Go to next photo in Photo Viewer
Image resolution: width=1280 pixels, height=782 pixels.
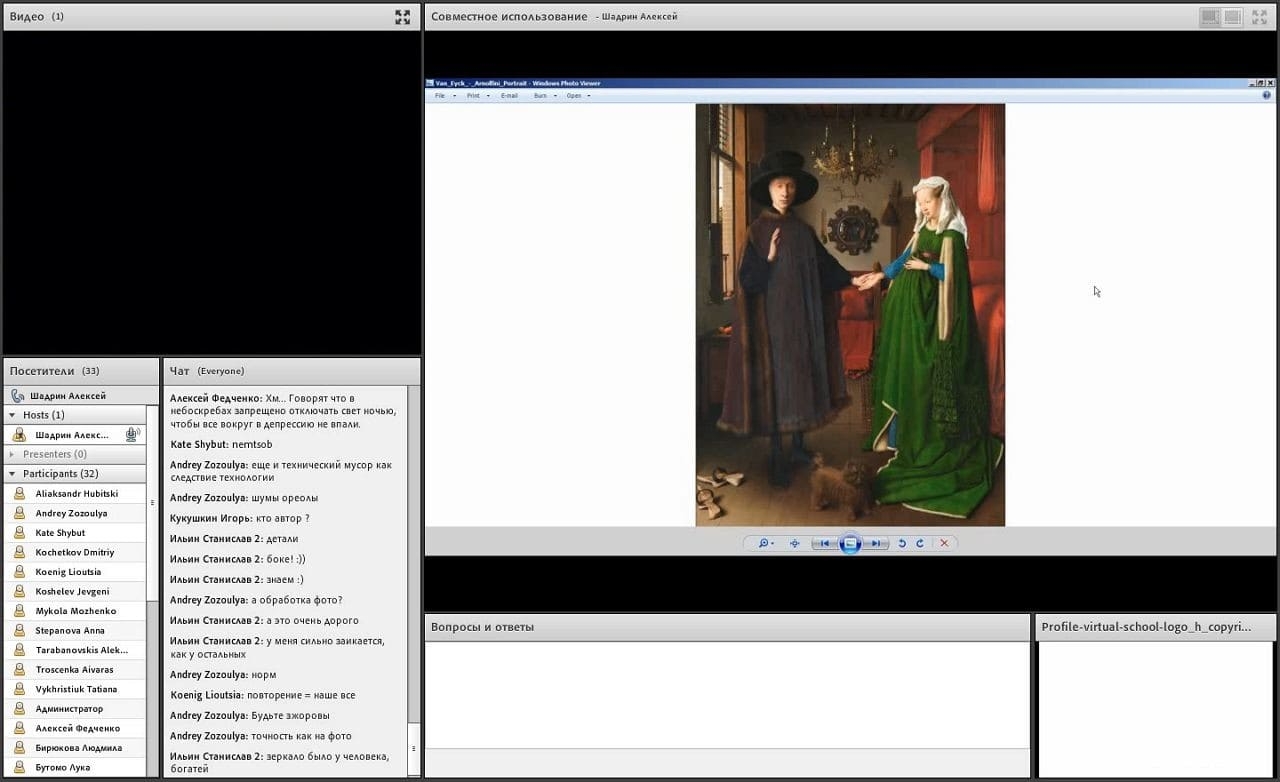click(876, 543)
